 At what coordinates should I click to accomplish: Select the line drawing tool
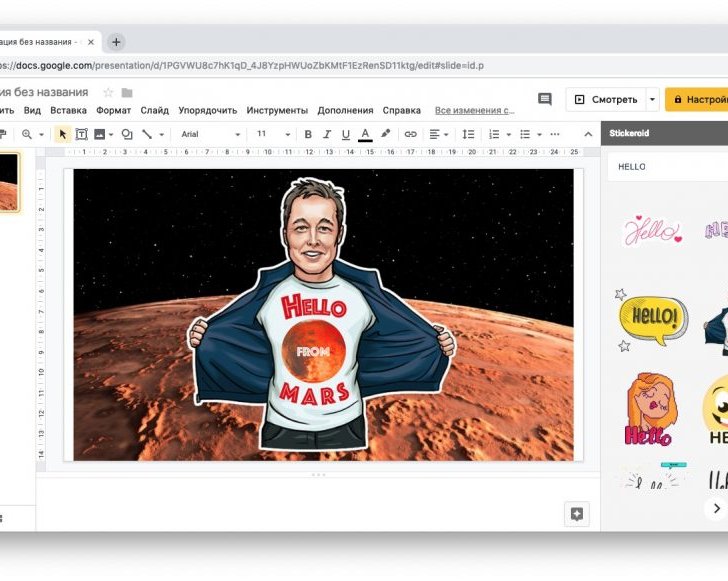point(147,134)
